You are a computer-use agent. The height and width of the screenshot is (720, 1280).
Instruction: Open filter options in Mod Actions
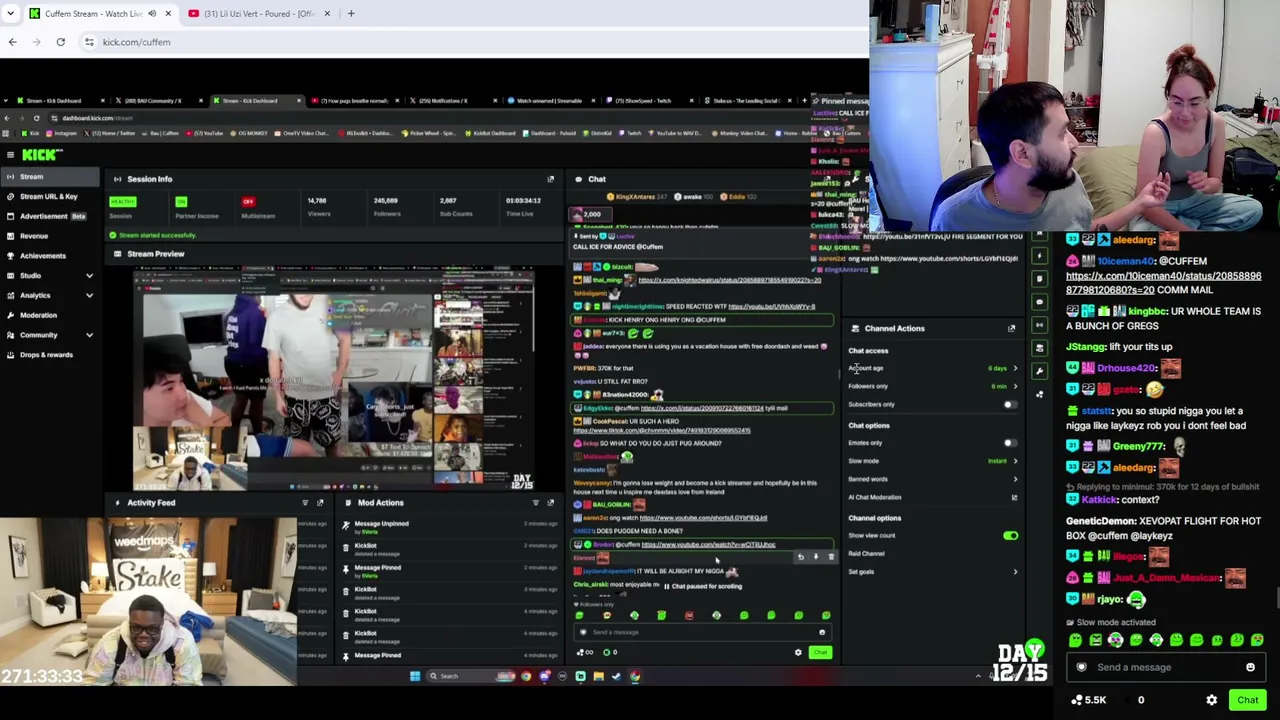point(535,503)
